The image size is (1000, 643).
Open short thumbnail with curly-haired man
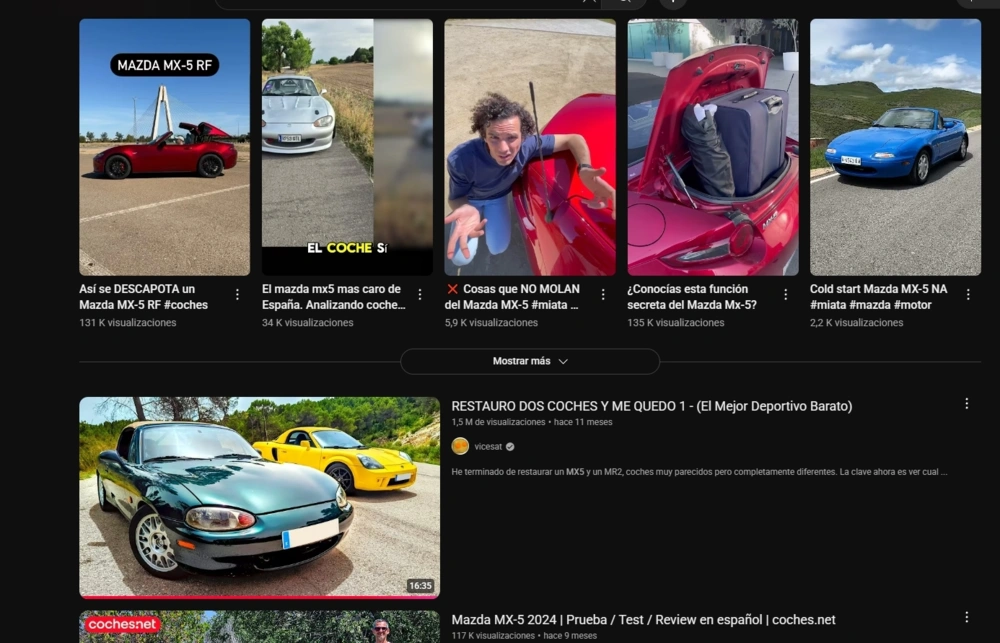[x=530, y=147]
